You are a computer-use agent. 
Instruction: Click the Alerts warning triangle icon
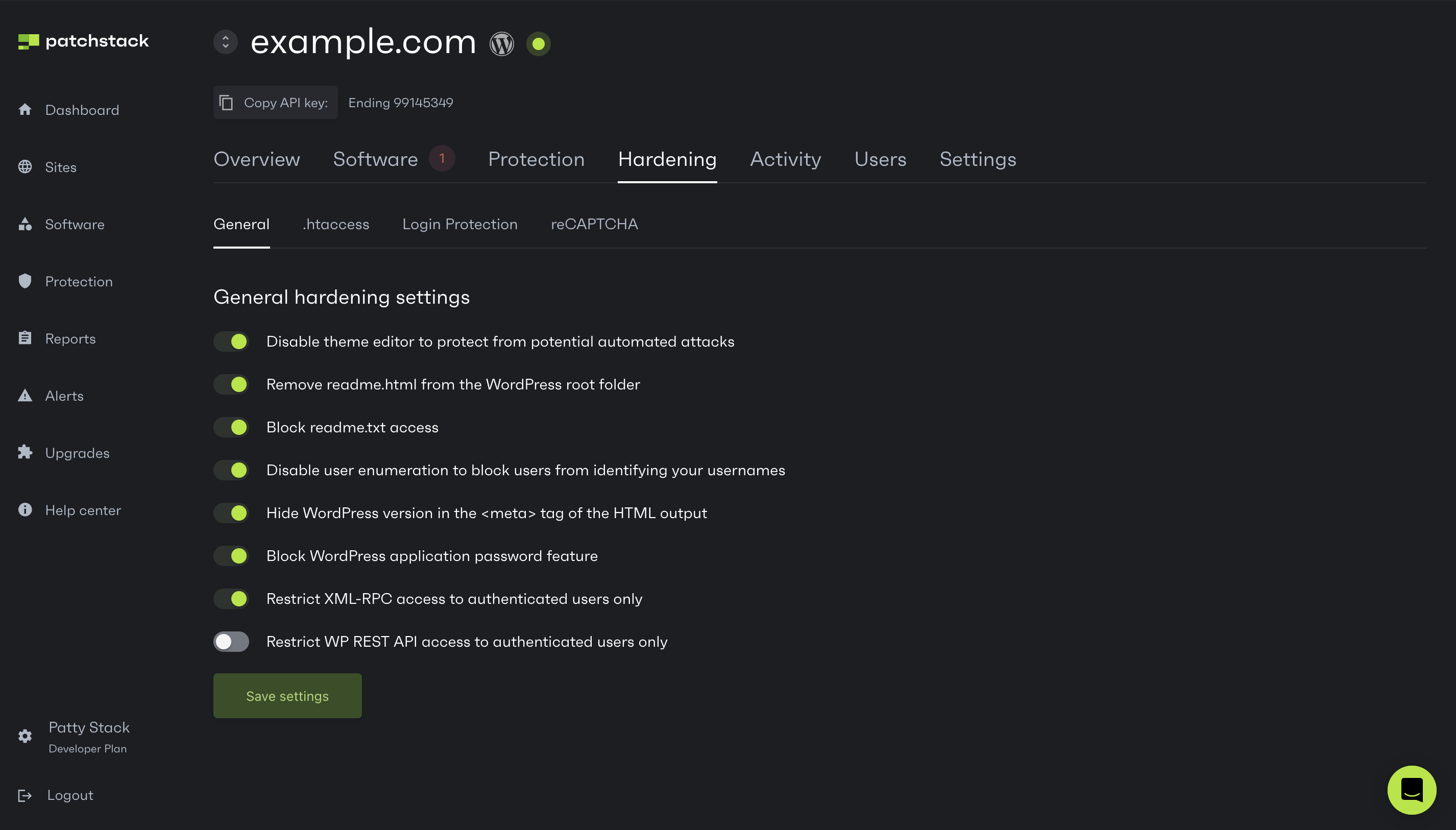click(25, 396)
